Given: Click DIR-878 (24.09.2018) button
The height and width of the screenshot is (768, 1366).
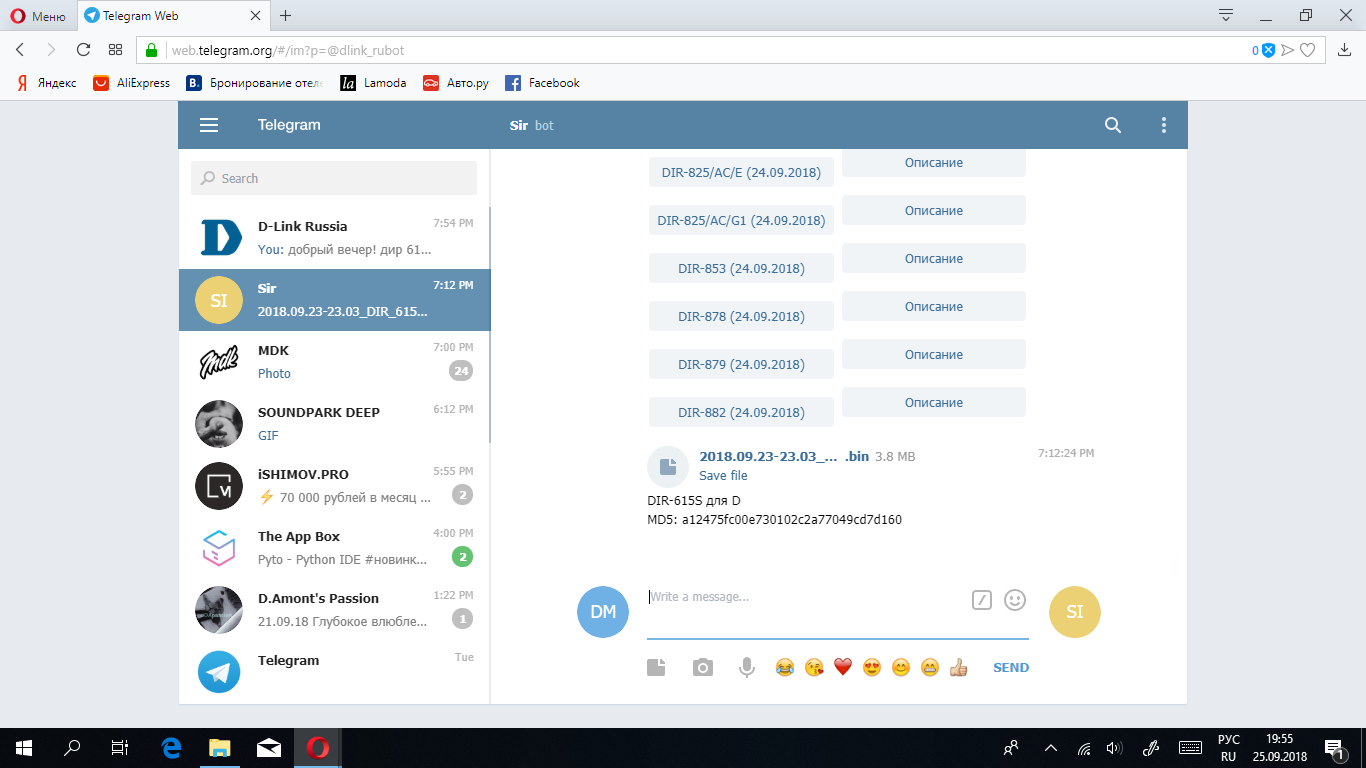Looking at the screenshot, I should [x=741, y=316].
